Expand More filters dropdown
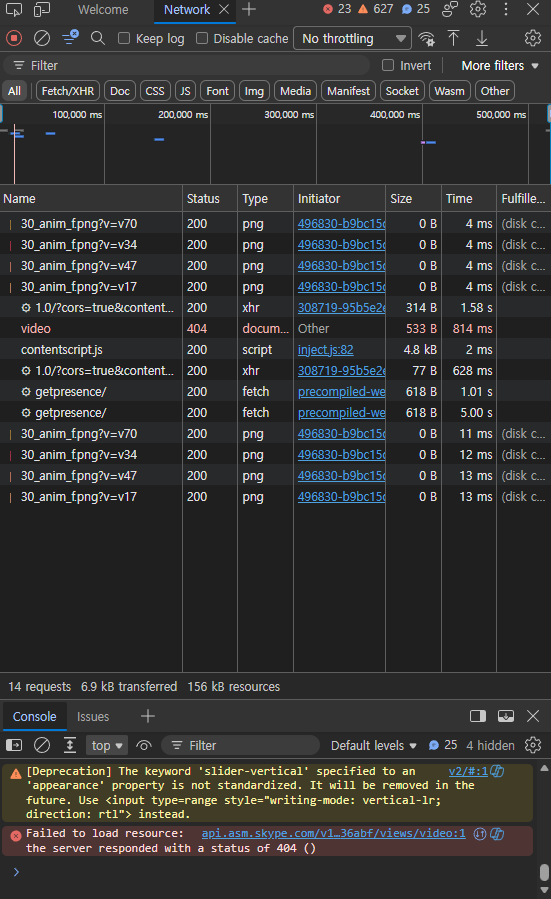This screenshot has height=899, width=551. click(x=500, y=65)
